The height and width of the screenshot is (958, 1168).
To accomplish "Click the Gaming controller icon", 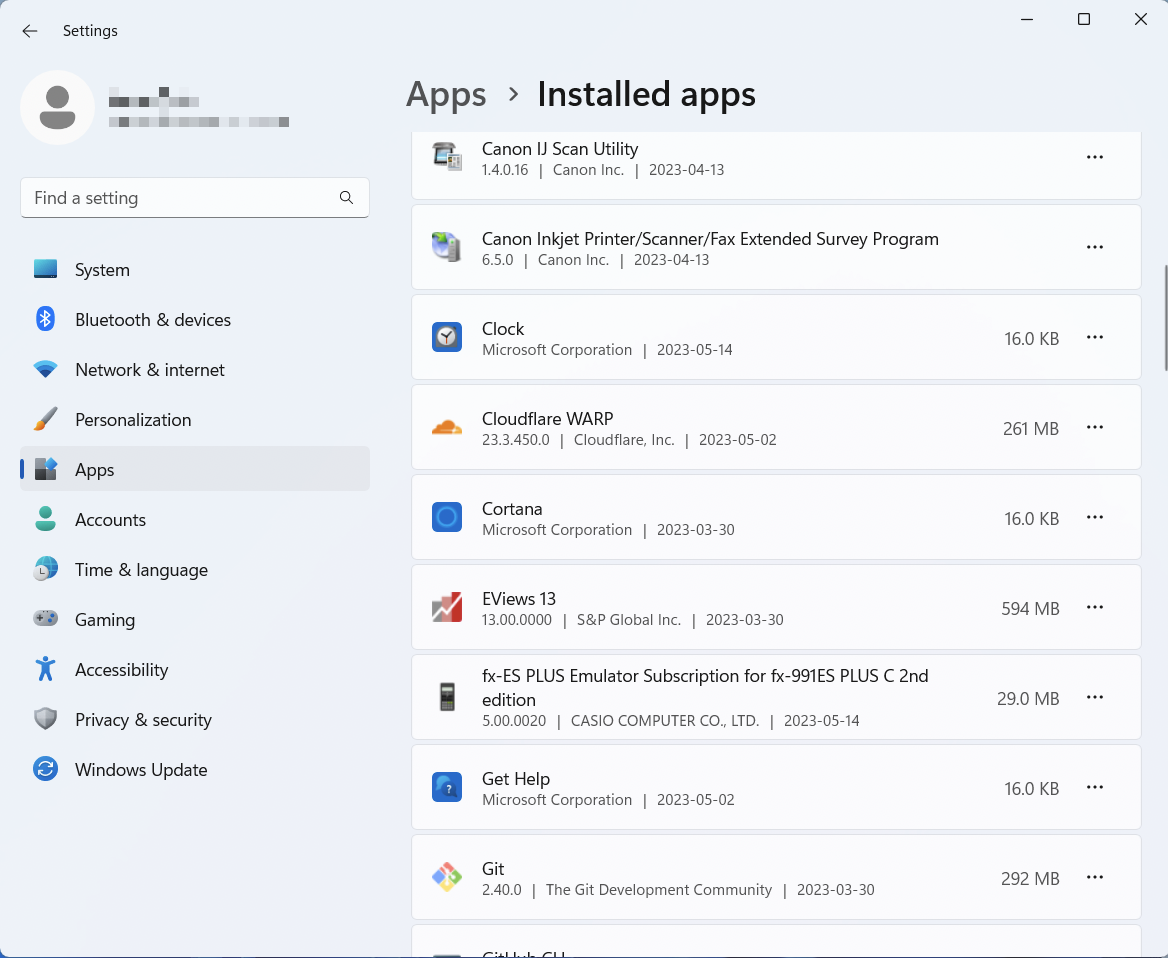I will coord(45,618).
